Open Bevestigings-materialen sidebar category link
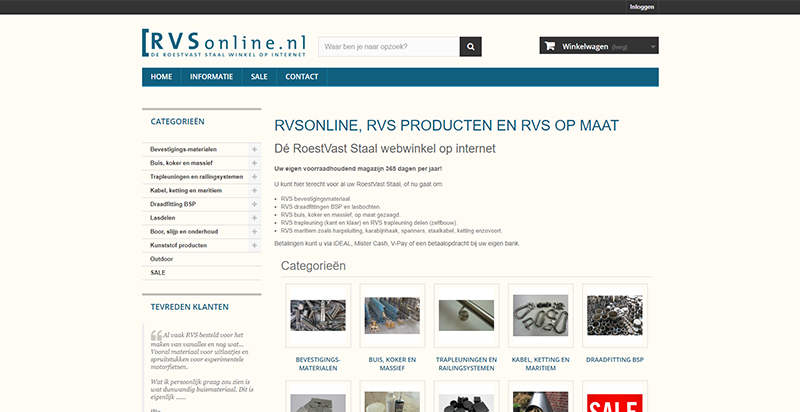Screen dimensions: 800x412 pos(183,149)
